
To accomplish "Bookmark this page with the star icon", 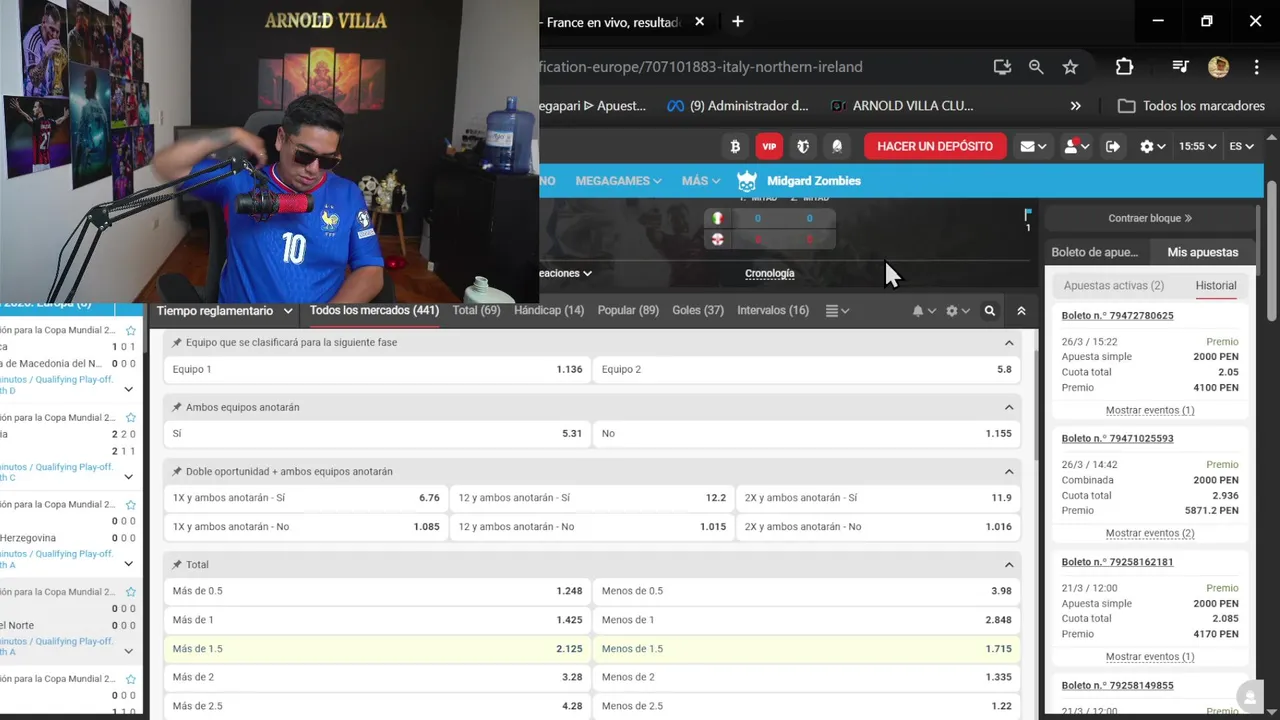I will [1070, 67].
